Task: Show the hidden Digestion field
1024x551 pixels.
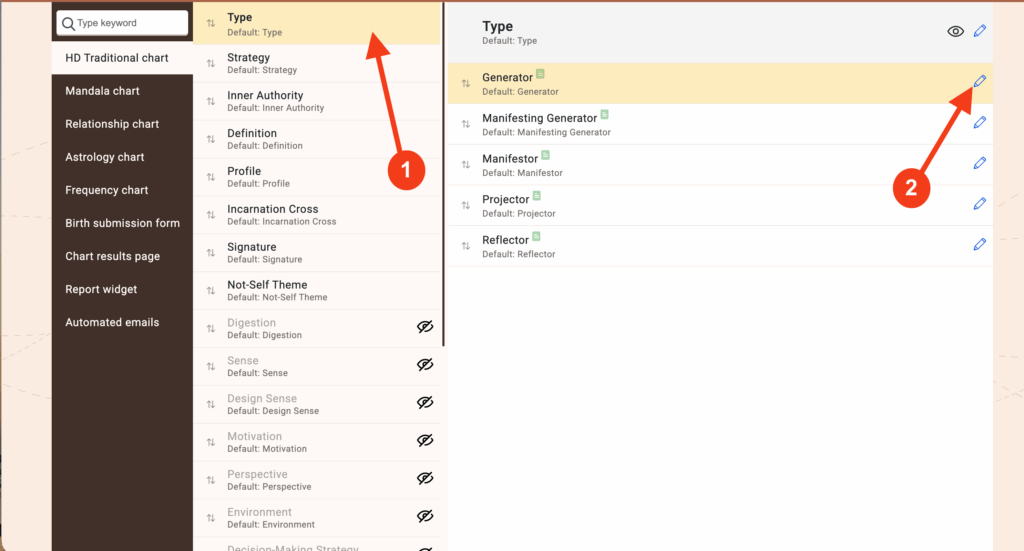Action: (425, 328)
